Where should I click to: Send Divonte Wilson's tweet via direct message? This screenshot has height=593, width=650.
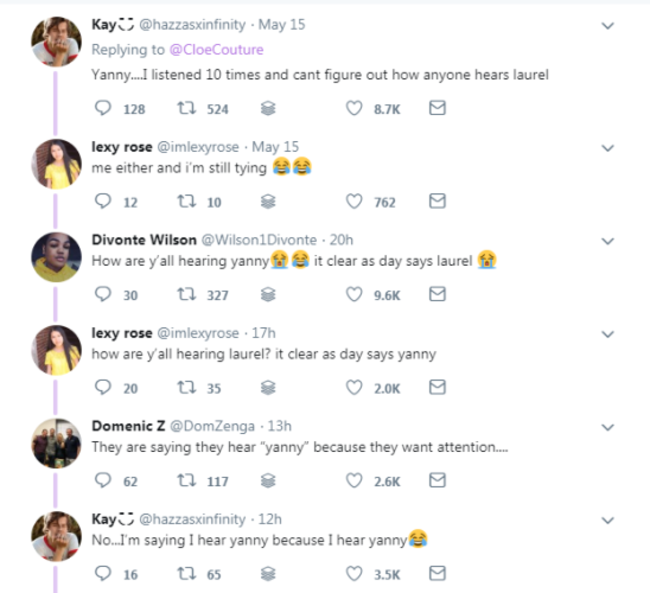coord(437,294)
